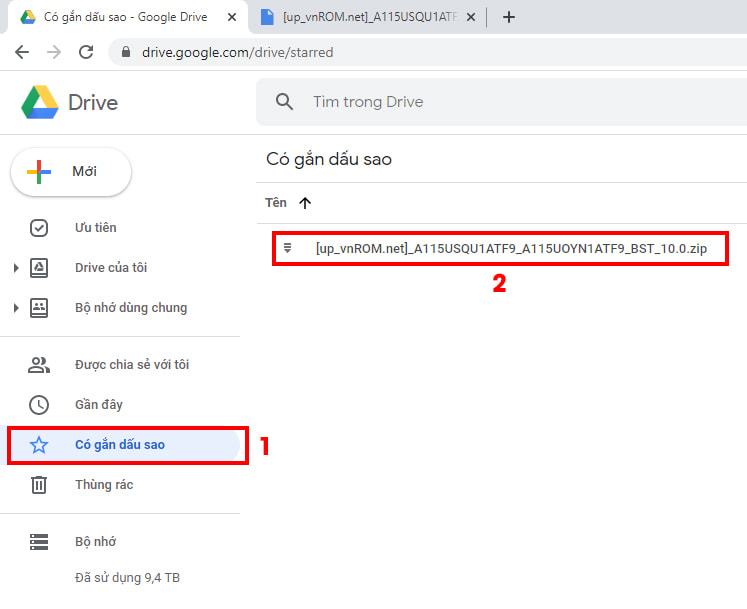Click the star icon in sidebar

point(39,445)
